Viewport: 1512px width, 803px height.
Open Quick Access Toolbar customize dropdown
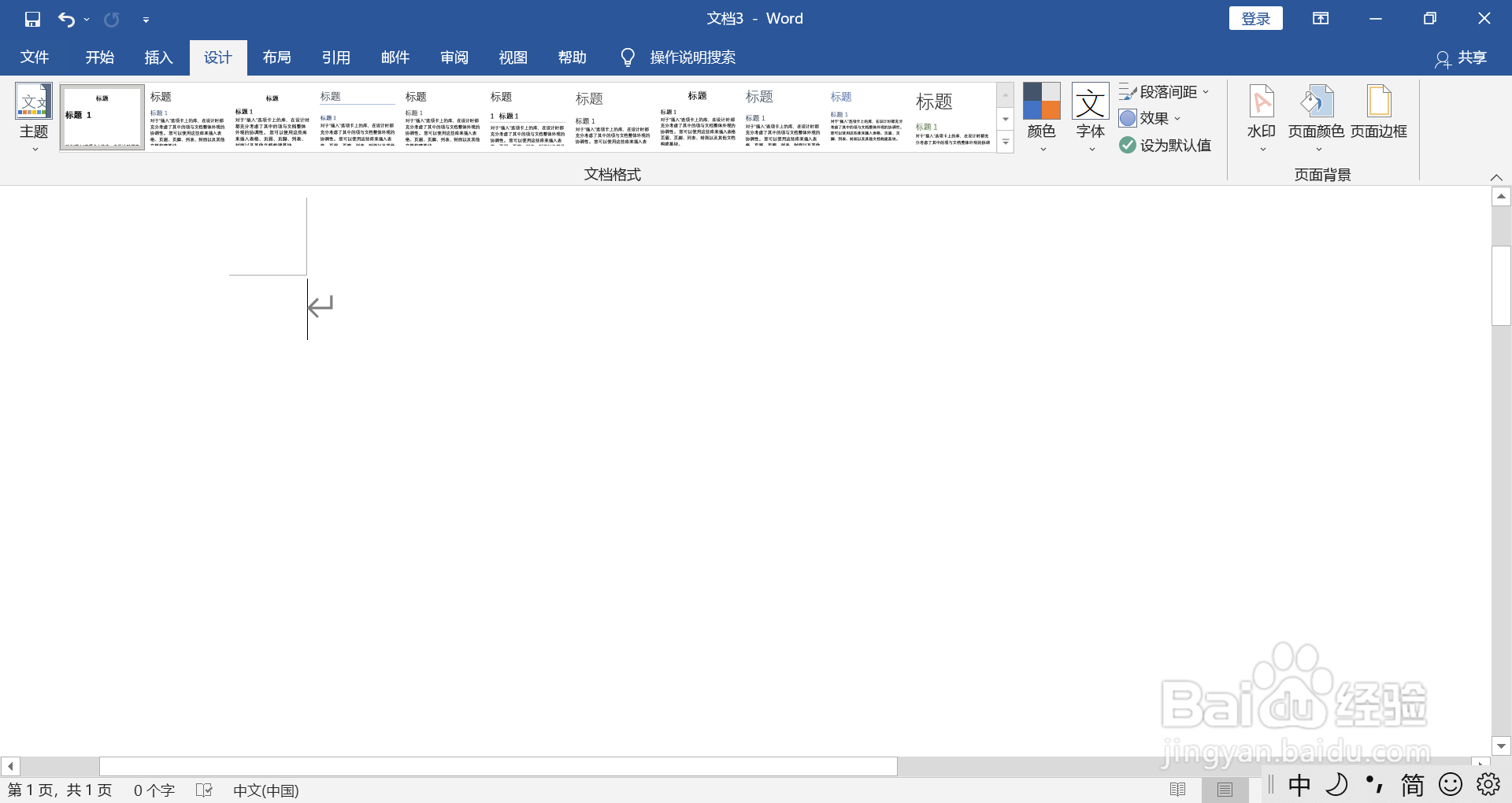tap(146, 20)
